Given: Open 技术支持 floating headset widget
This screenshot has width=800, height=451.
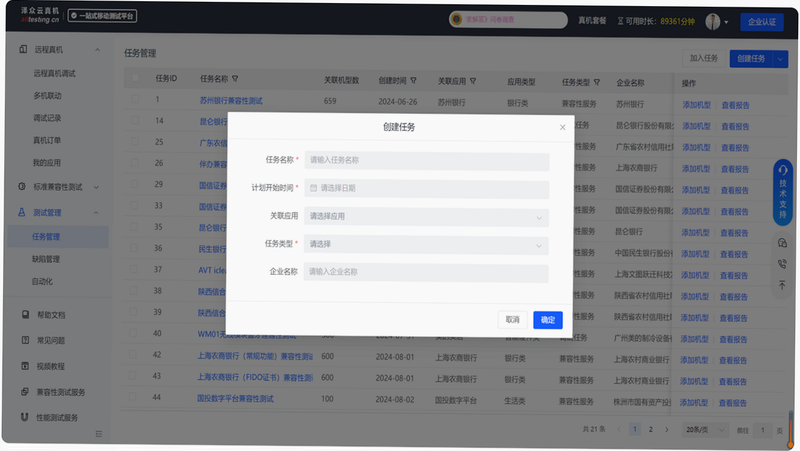Looking at the screenshot, I should [x=783, y=192].
